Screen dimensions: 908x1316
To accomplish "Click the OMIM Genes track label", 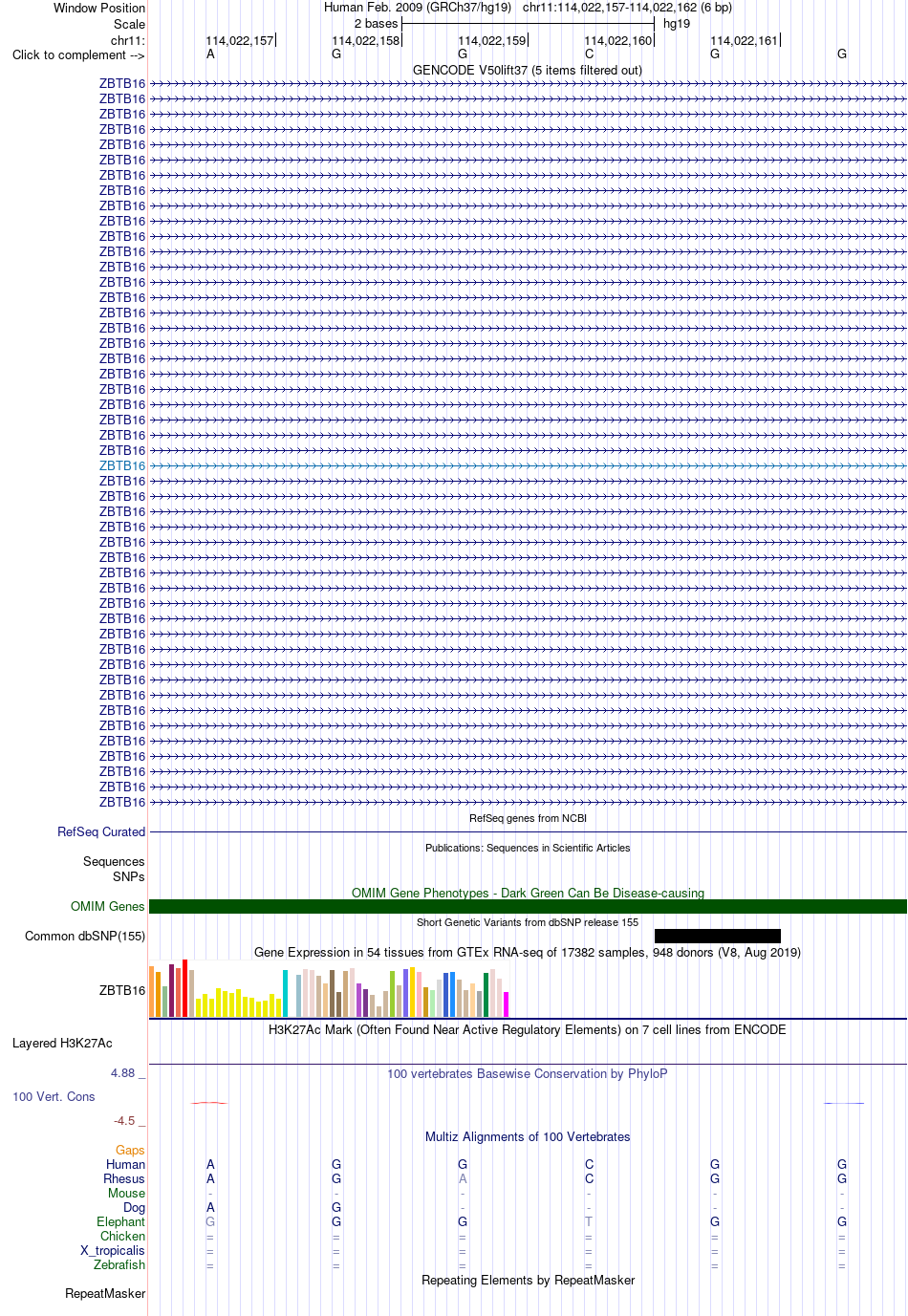I will click(108, 906).
